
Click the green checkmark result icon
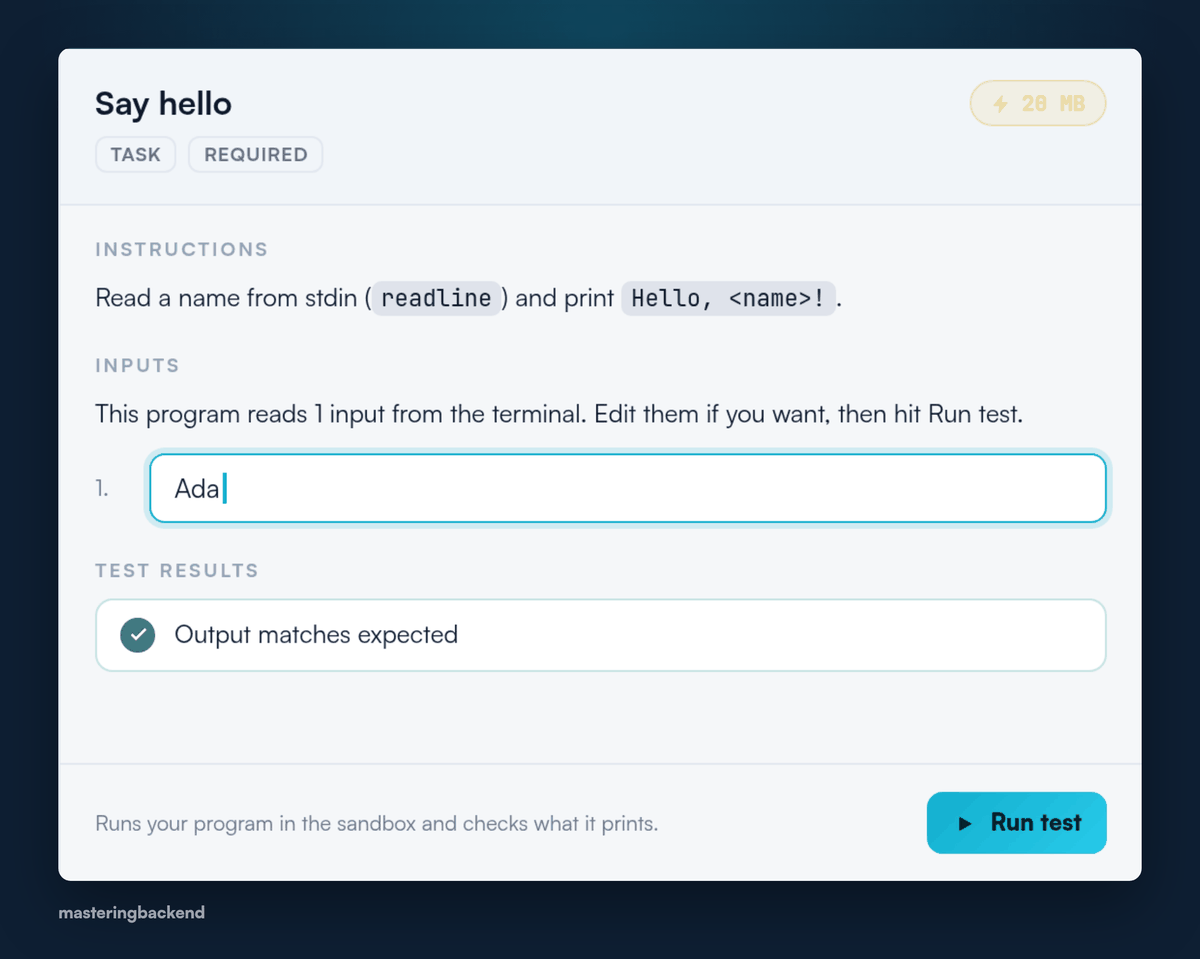pos(138,635)
